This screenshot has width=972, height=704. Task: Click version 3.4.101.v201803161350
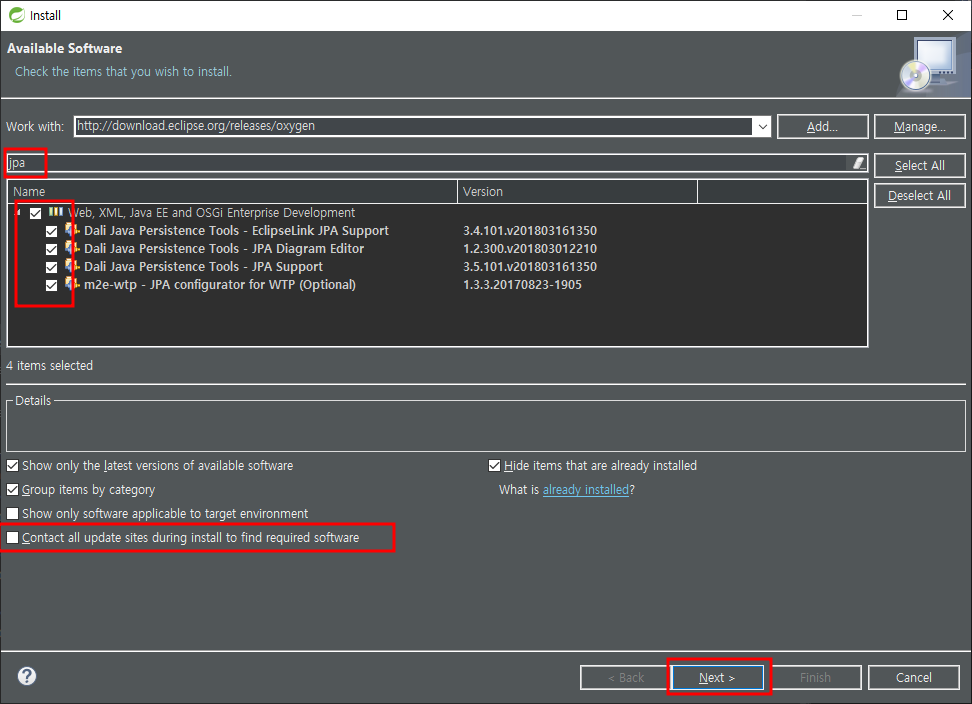(530, 231)
